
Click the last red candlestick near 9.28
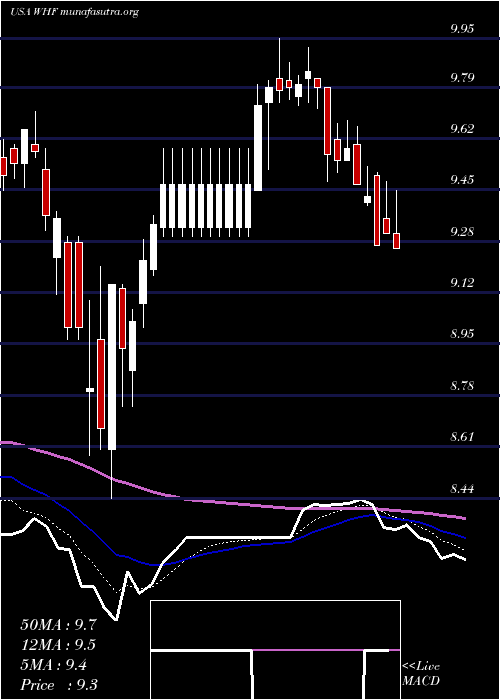(x=396, y=241)
